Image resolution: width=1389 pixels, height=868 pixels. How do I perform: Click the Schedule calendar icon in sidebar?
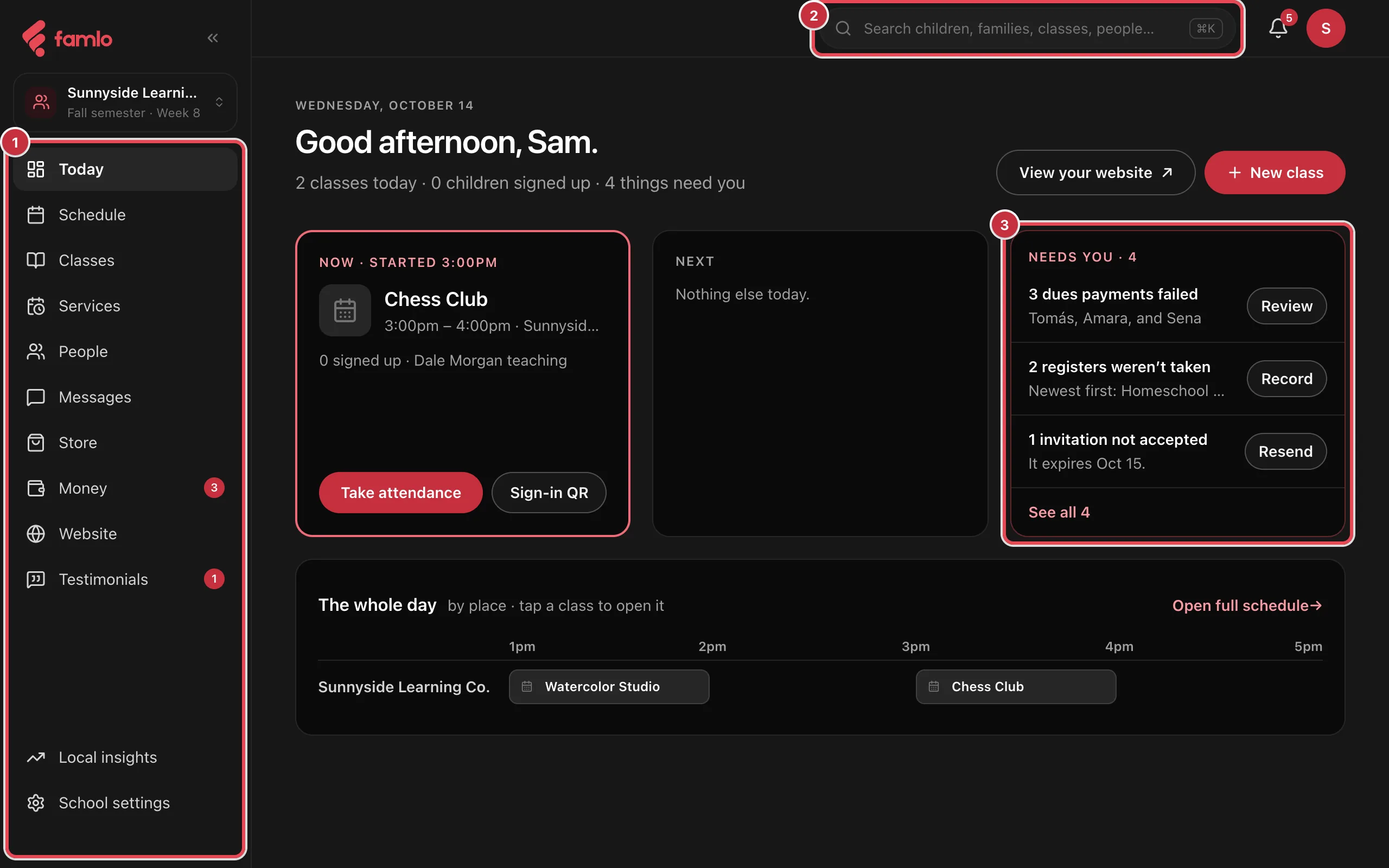click(36, 215)
